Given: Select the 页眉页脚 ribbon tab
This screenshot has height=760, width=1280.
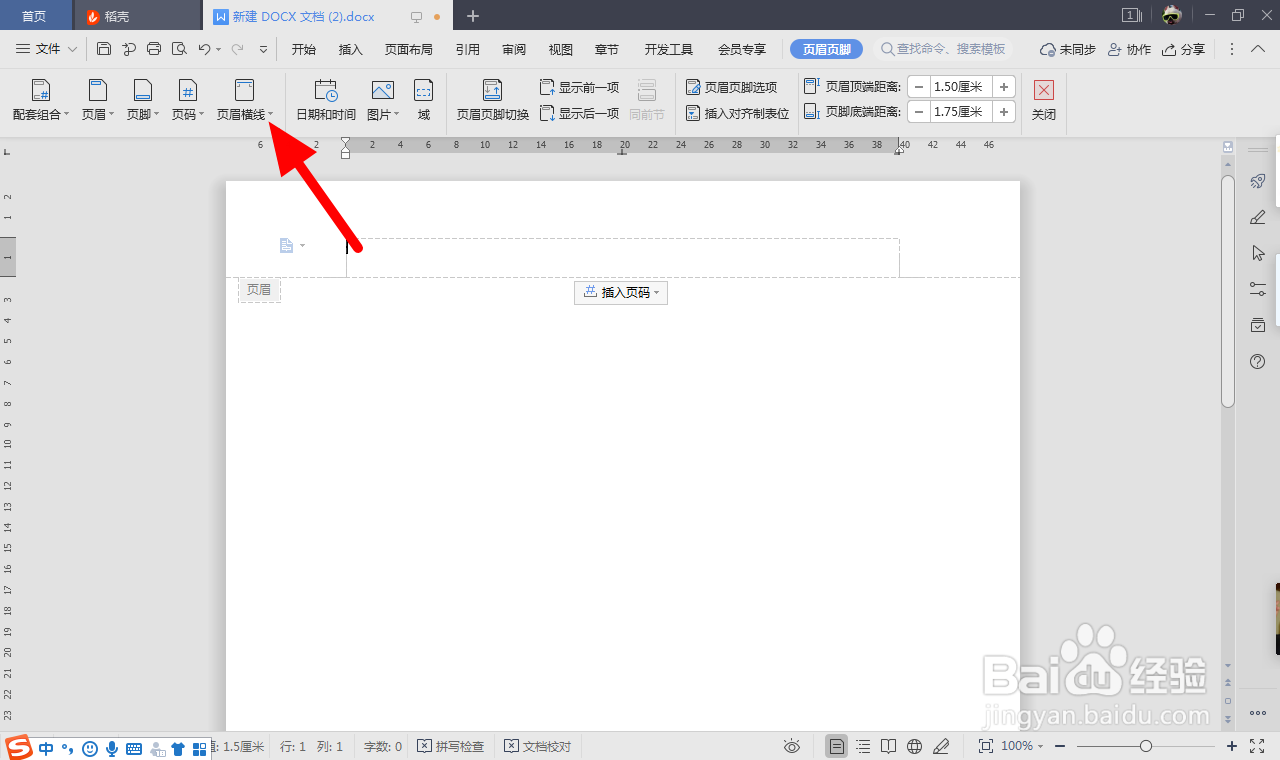Looking at the screenshot, I should pos(827,49).
